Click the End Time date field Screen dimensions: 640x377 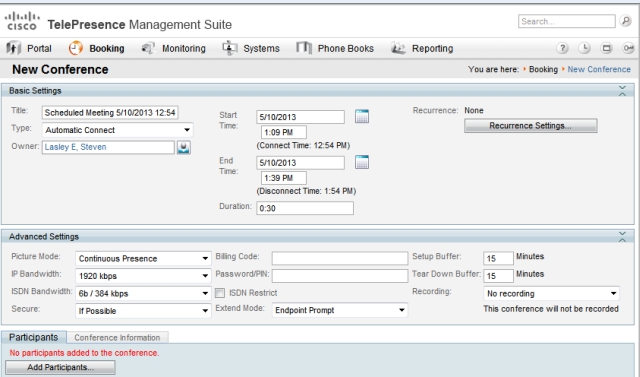pos(300,163)
